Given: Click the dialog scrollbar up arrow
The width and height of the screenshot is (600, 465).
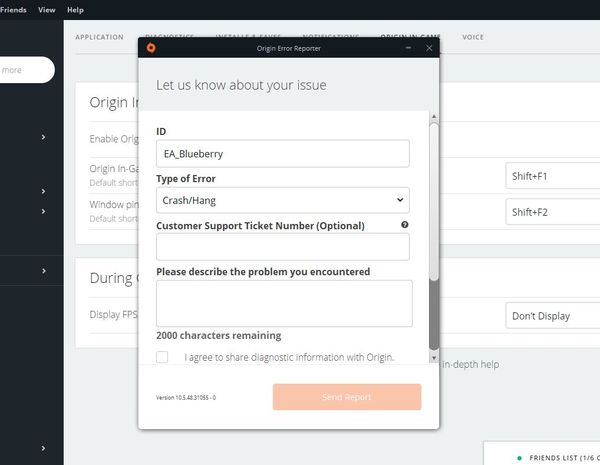Looking at the screenshot, I should [x=434, y=116].
